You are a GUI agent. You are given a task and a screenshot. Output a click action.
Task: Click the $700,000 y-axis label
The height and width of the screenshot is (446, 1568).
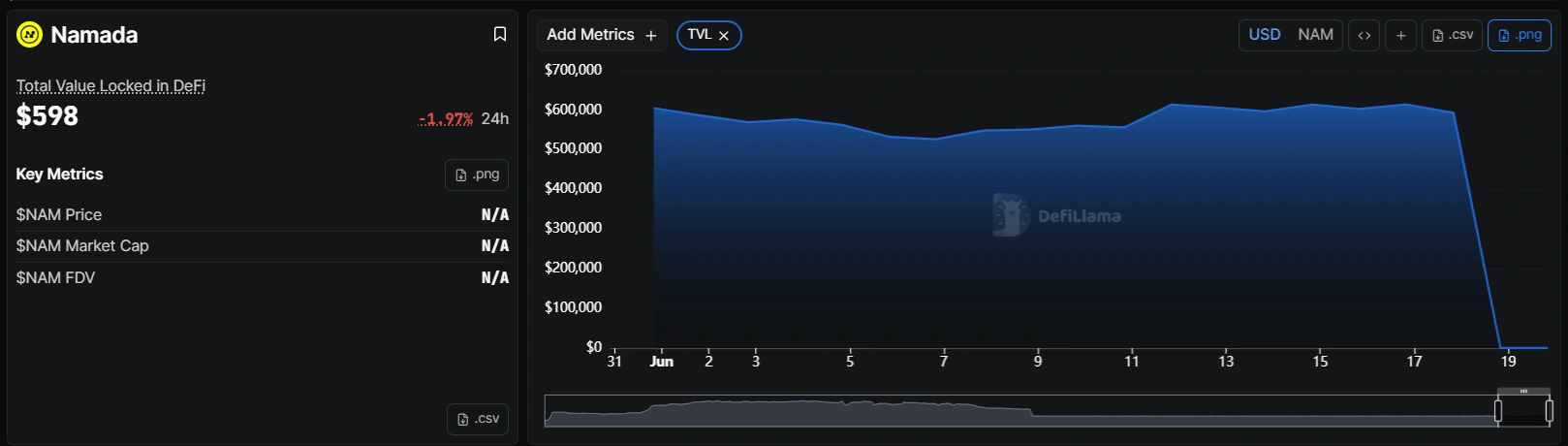tap(573, 70)
